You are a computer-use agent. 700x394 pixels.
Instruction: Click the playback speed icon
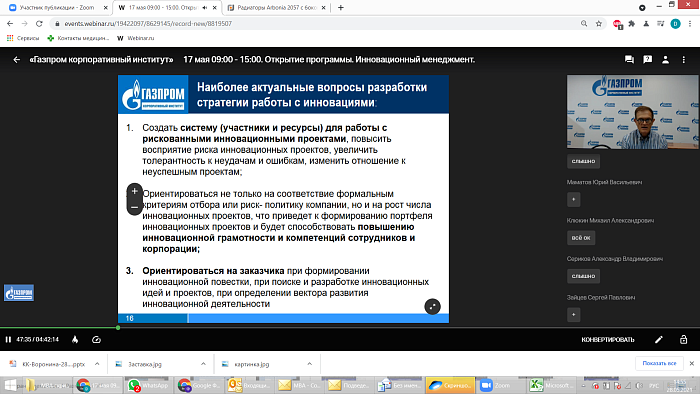point(96,340)
